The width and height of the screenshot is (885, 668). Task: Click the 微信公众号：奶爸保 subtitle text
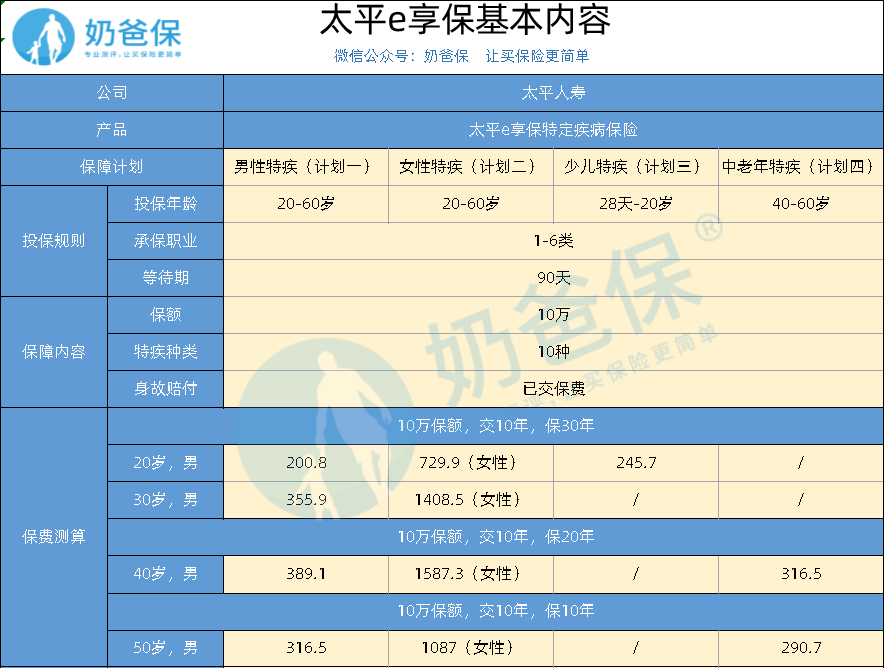(401, 56)
